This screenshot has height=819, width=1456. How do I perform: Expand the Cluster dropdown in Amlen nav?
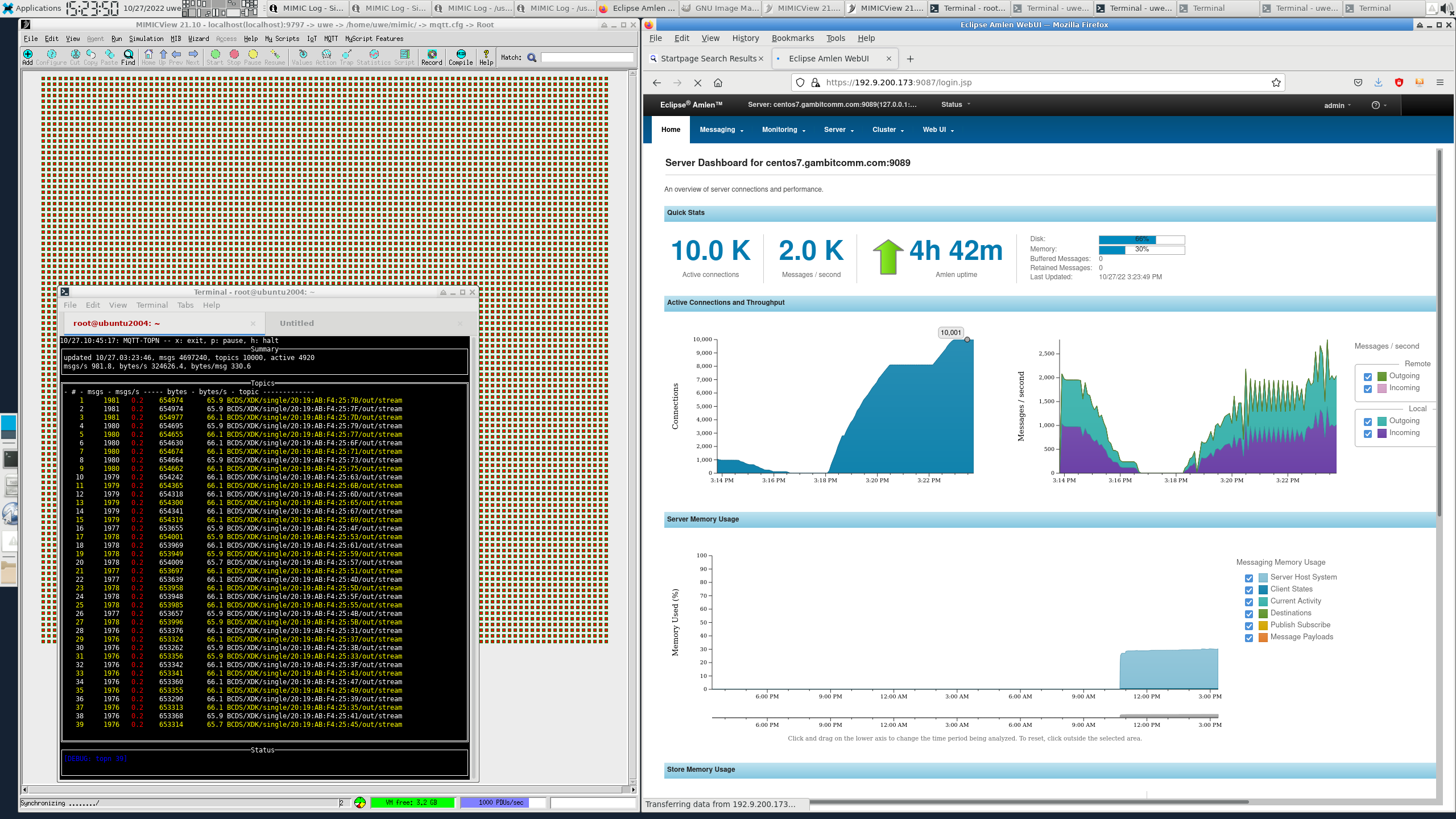[x=888, y=130]
